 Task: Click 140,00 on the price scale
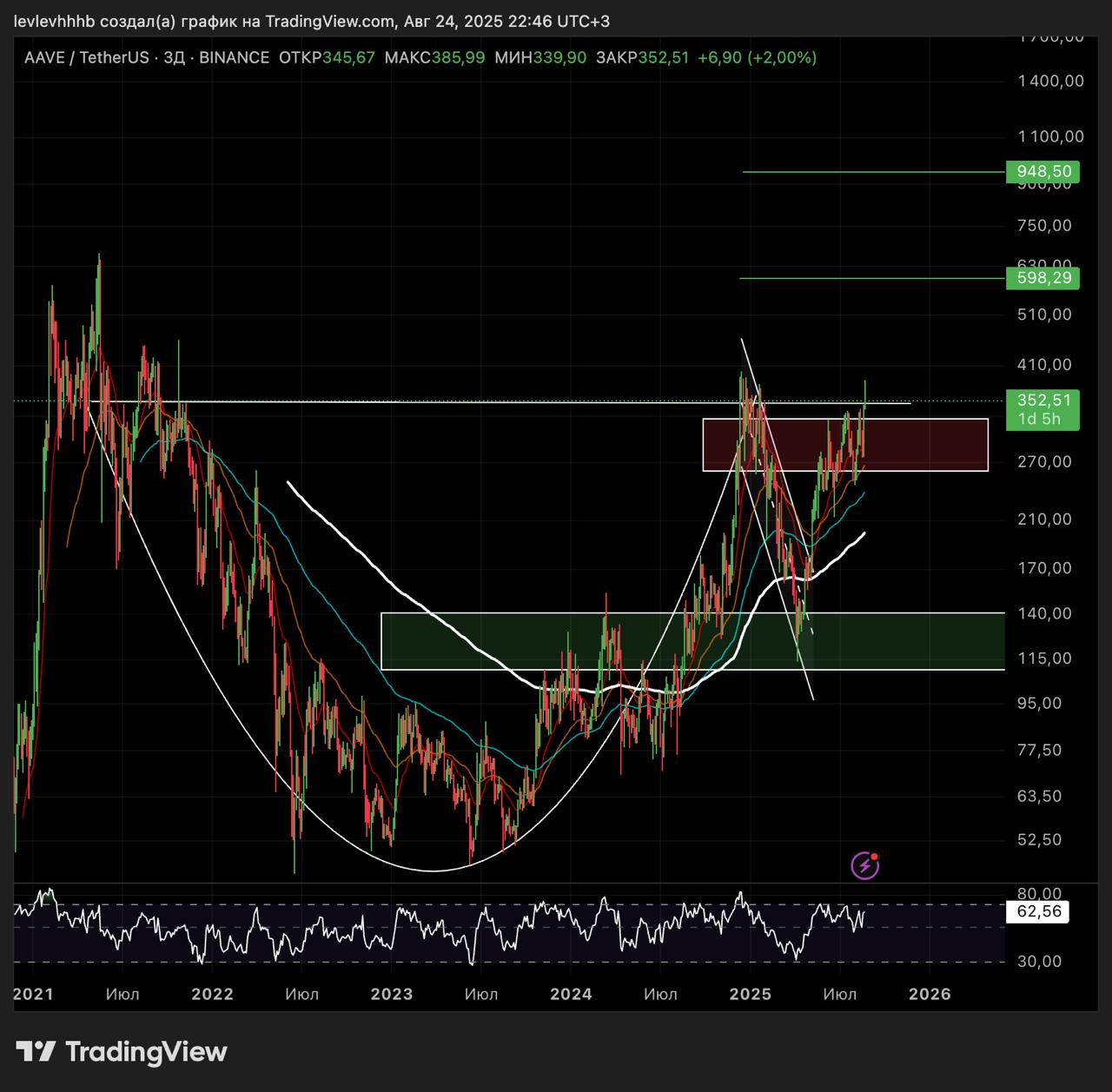[1045, 613]
